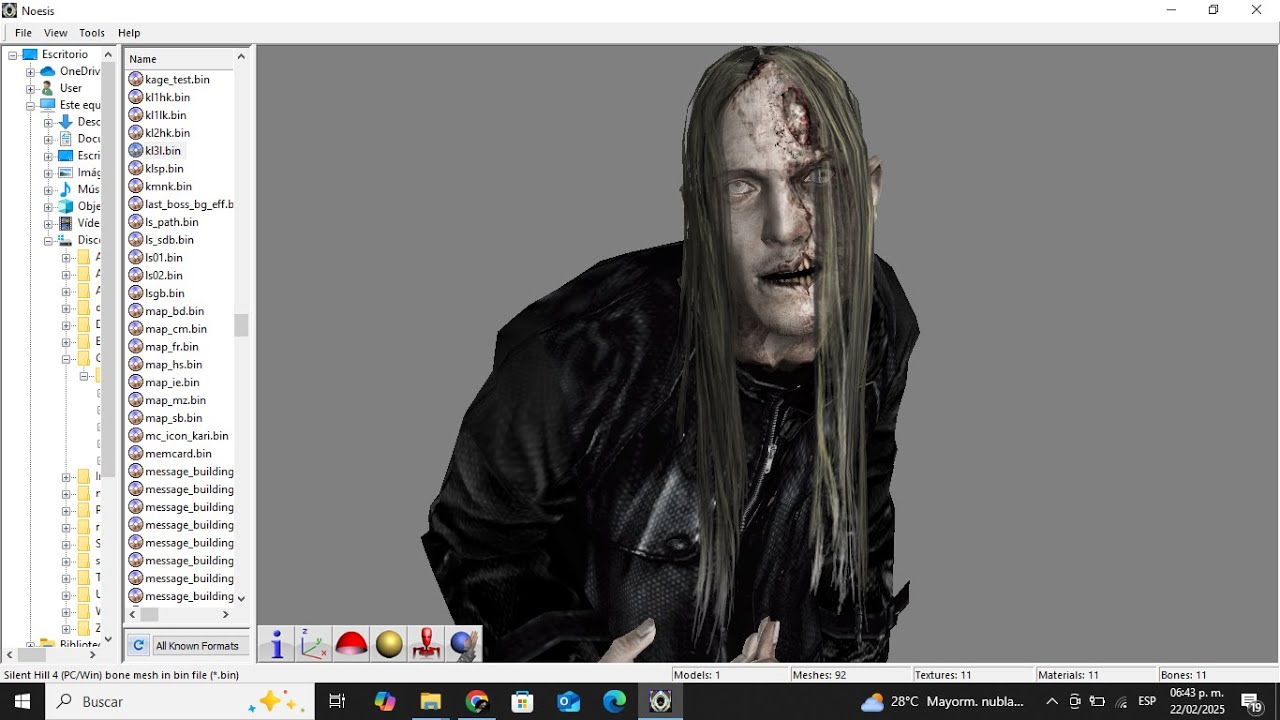Open the model info icon in viewport toolbar
Screen dimensions: 1280x720
click(277, 644)
